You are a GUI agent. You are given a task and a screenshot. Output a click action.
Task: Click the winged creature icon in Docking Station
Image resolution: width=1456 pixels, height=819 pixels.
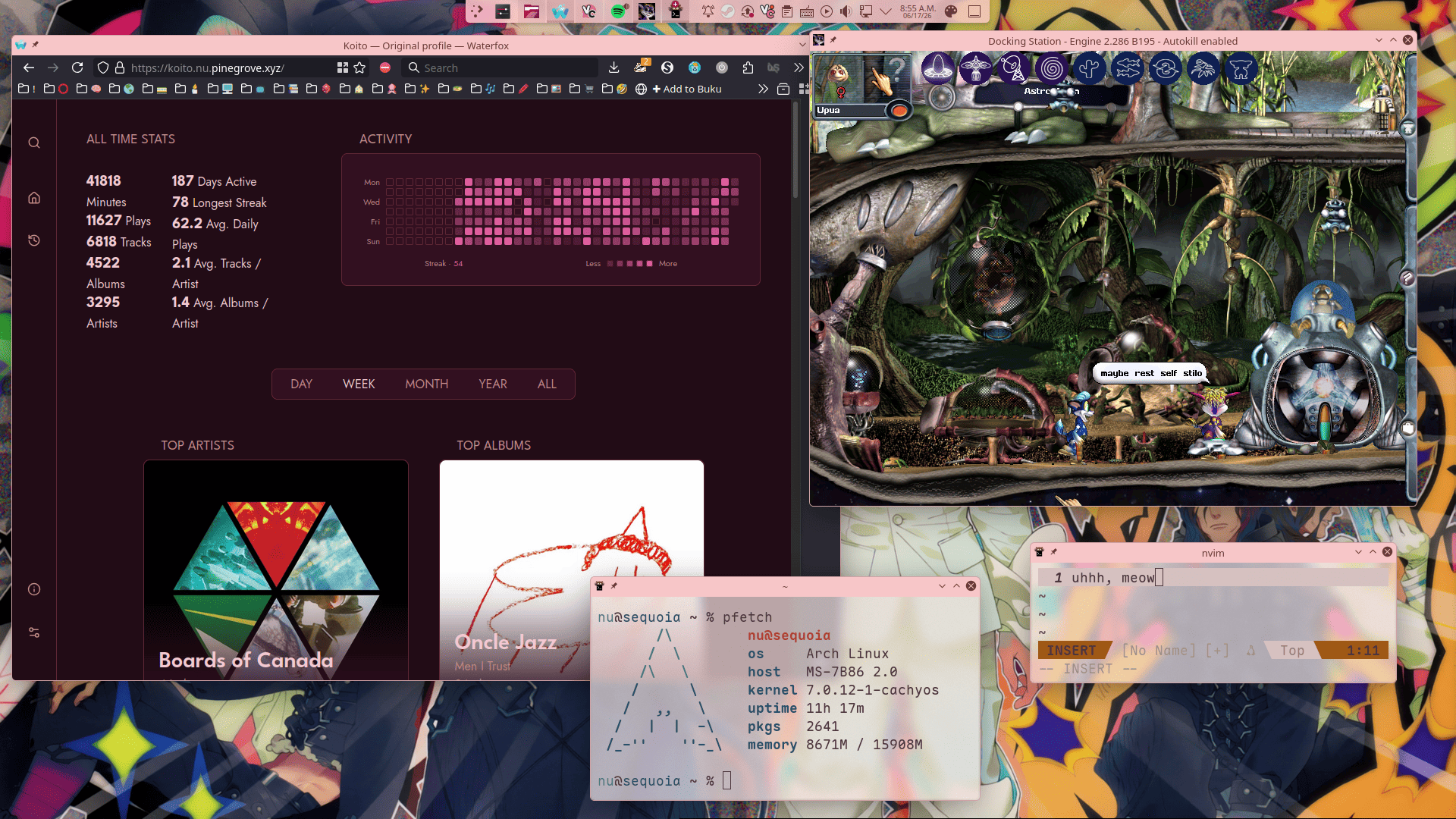click(976, 69)
